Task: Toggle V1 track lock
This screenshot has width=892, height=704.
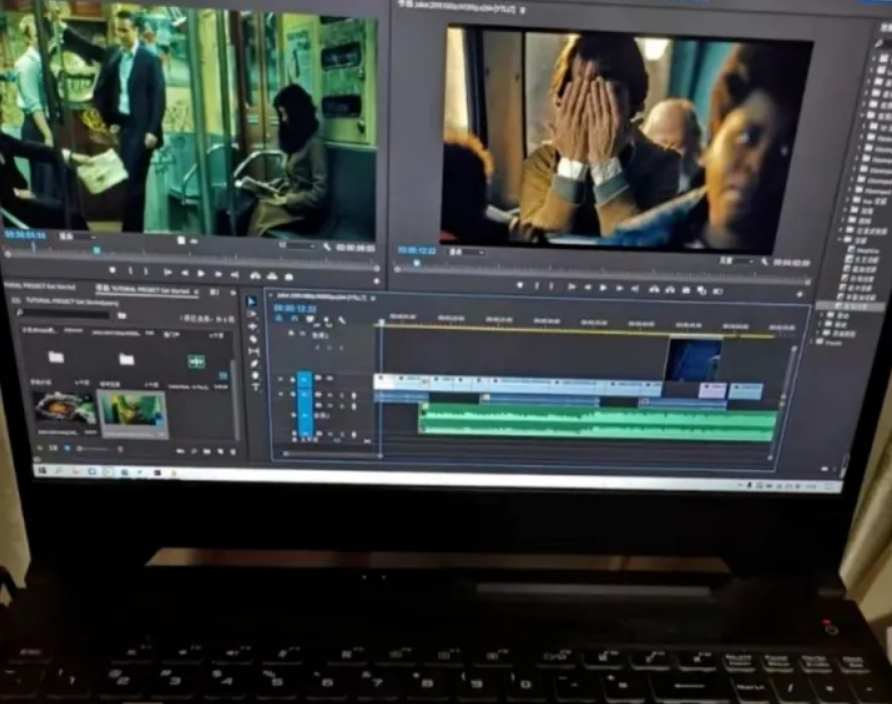Action: click(x=294, y=379)
